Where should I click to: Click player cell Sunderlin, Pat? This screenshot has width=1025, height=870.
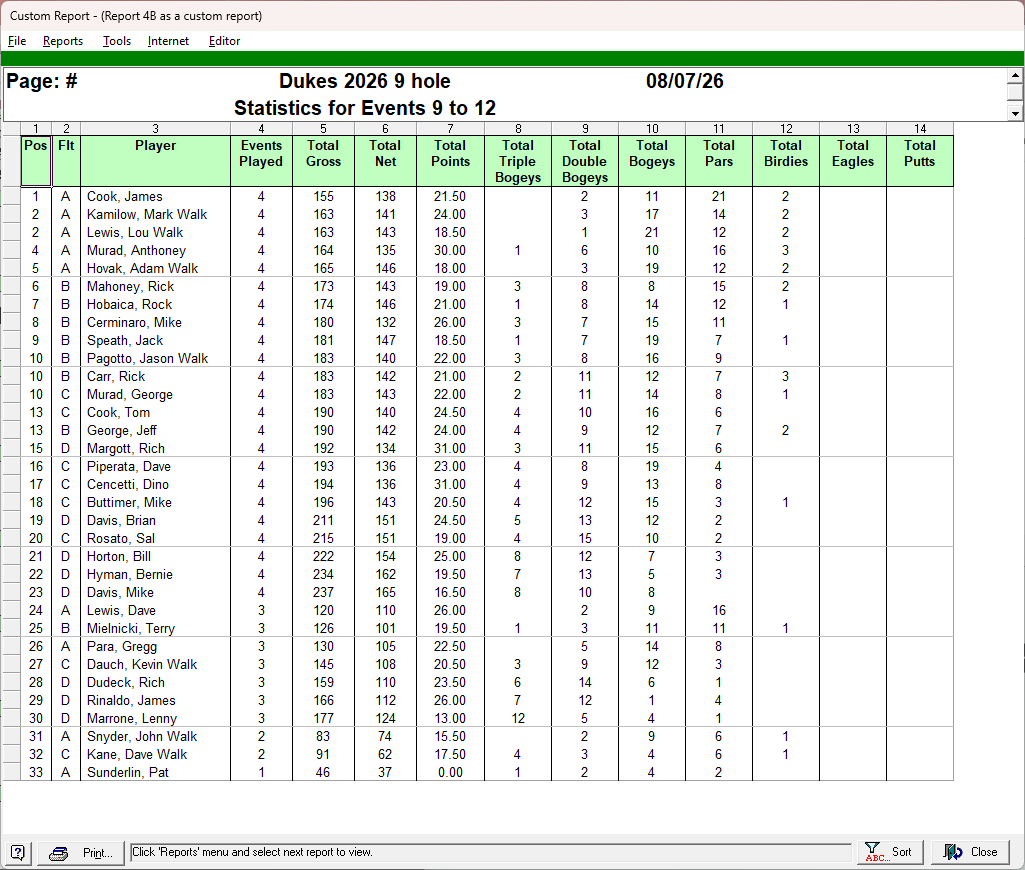156,772
